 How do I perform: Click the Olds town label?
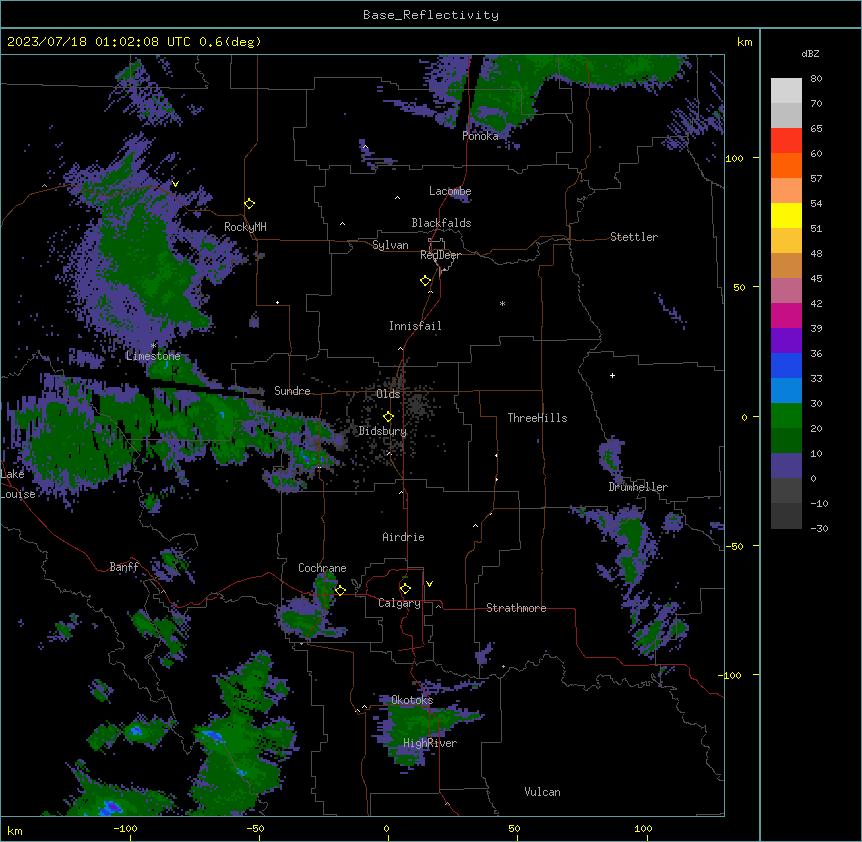pyautogui.click(x=388, y=394)
